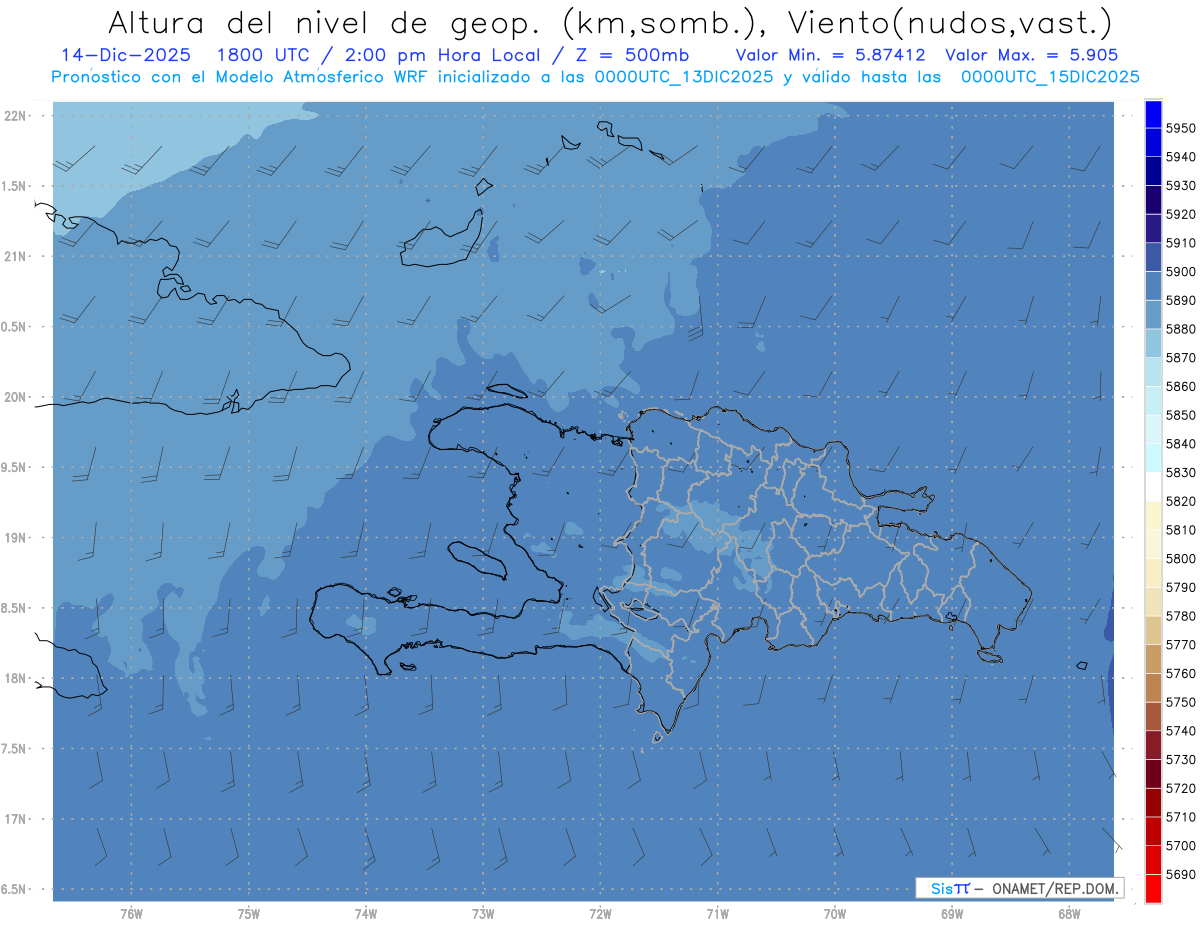Click the '73W' longitude label
The image size is (1200, 927).
(483, 913)
